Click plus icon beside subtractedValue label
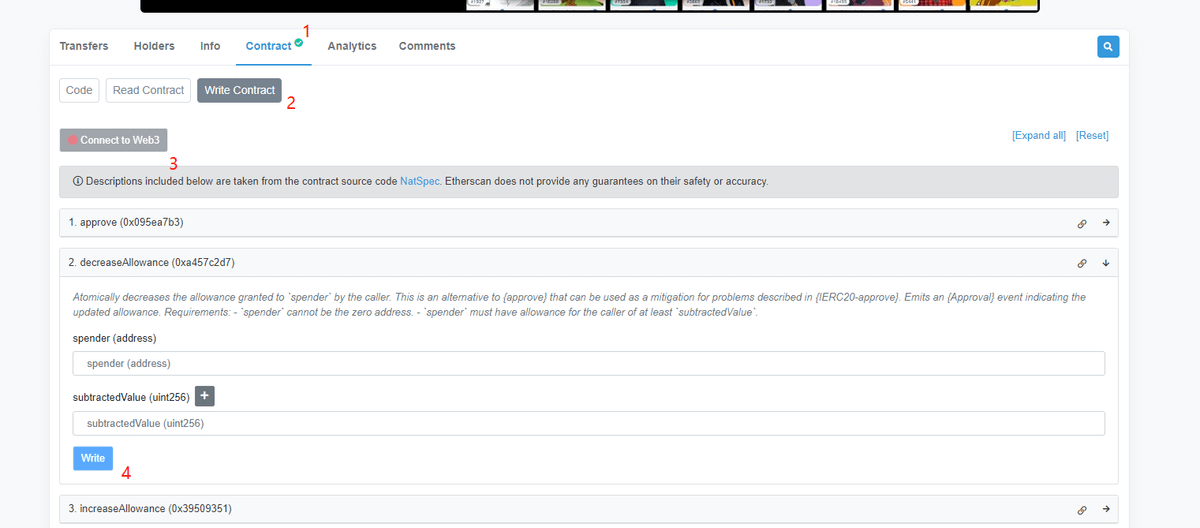This screenshot has height=528, width=1200. click(x=204, y=397)
